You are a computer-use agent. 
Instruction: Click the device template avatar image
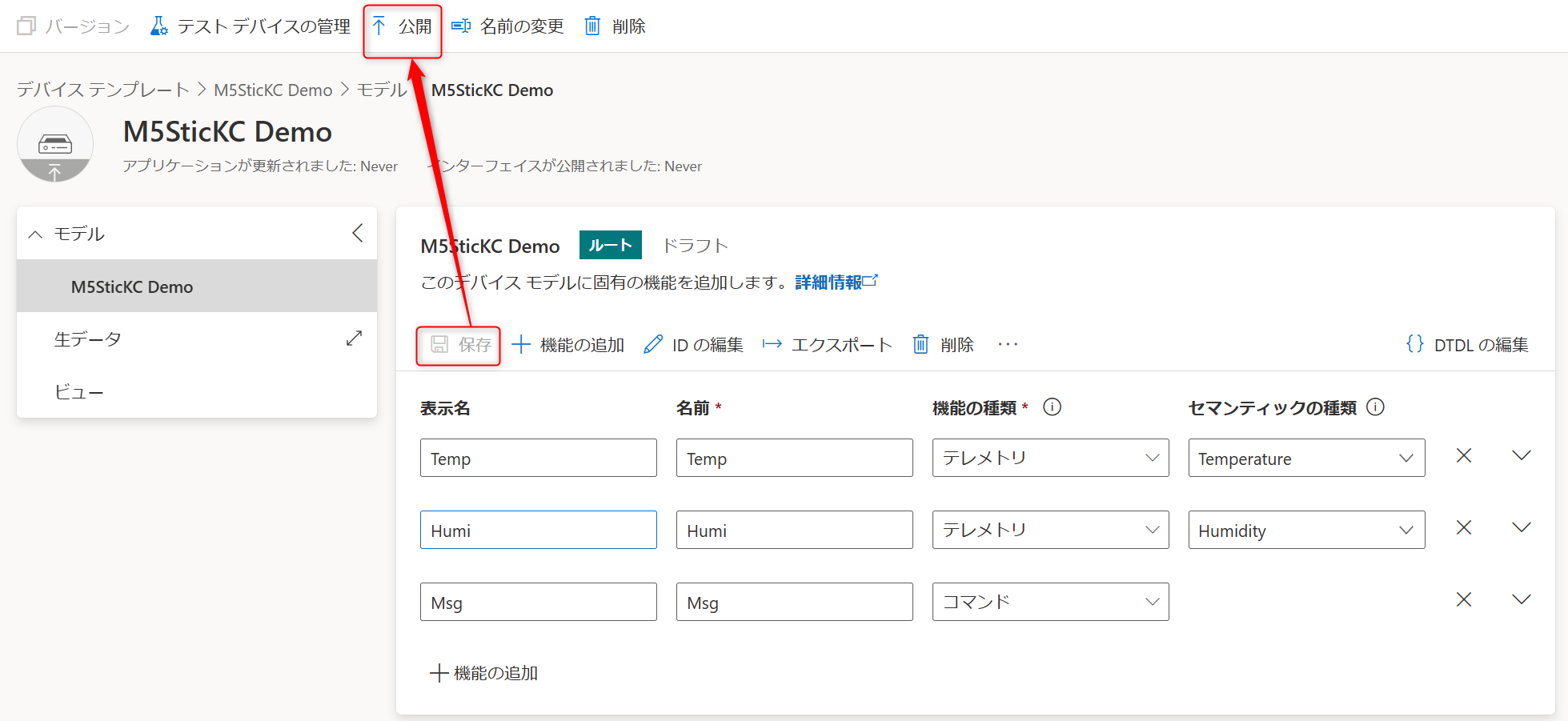[x=55, y=144]
